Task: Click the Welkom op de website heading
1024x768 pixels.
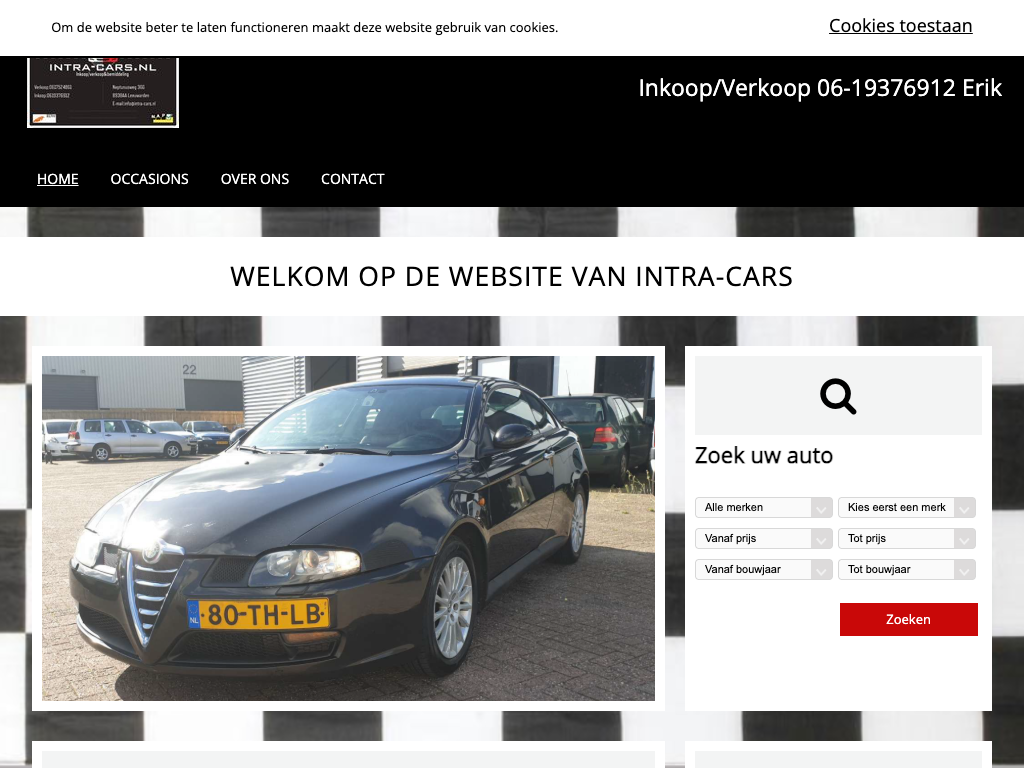Action: tap(511, 276)
